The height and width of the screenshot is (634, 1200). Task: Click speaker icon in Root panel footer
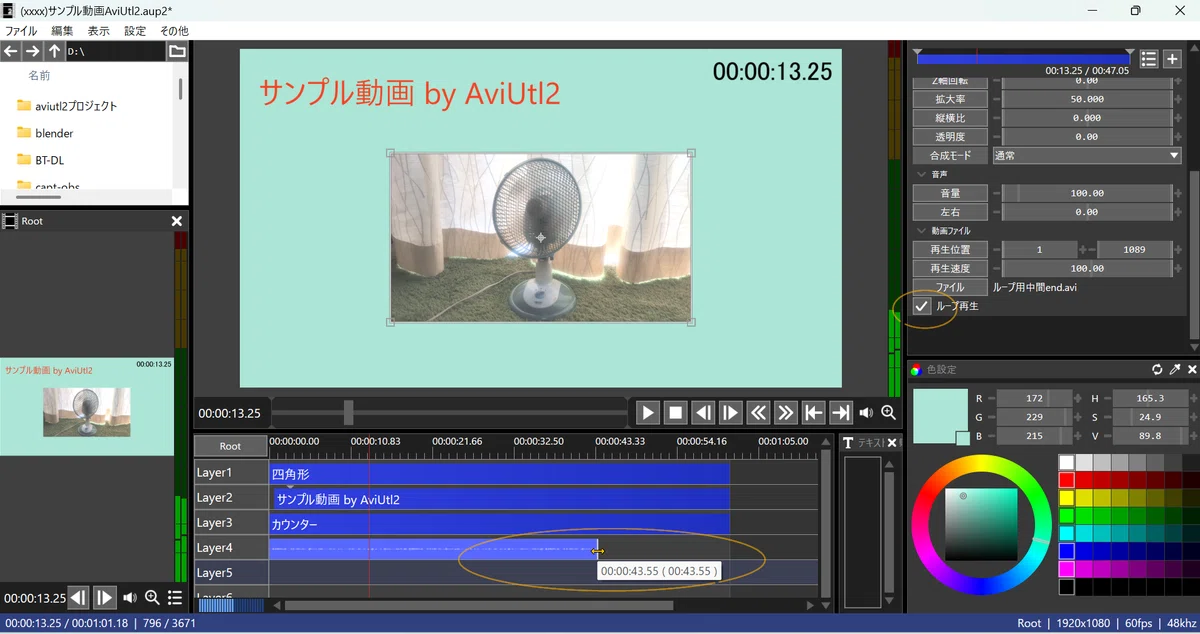tap(130, 598)
